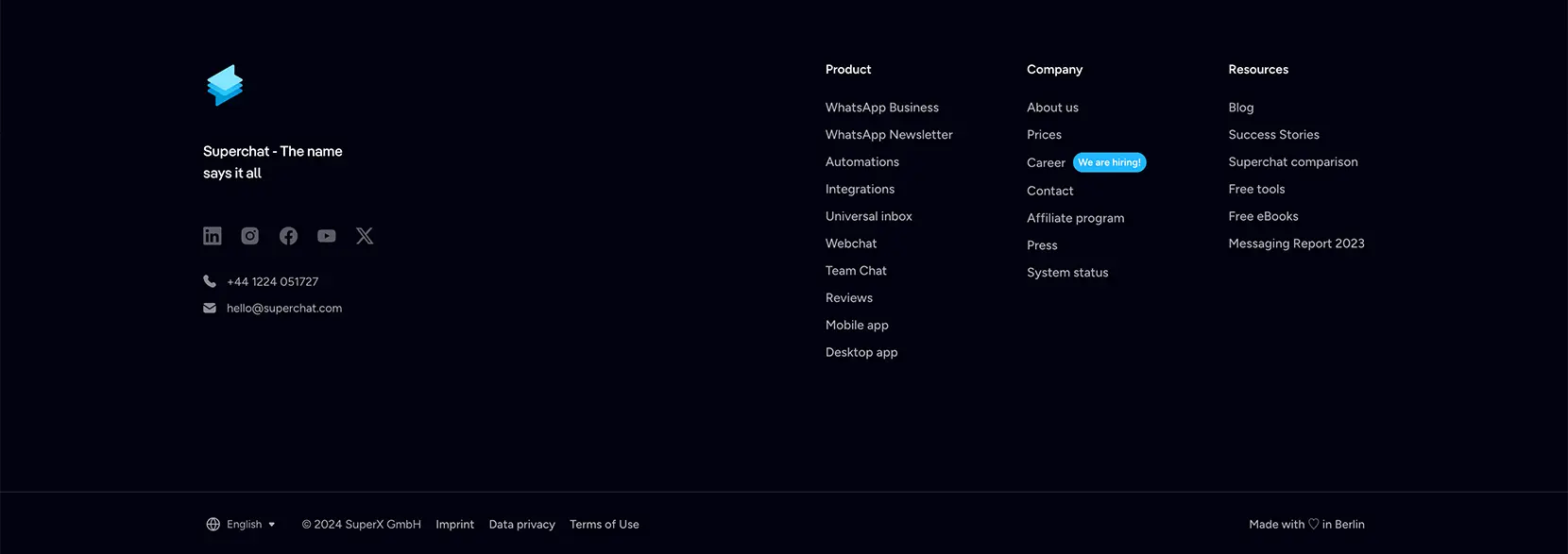The height and width of the screenshot is (554, 1568).
Task: Open WhatsApp Business link
Action: [882, 108]
